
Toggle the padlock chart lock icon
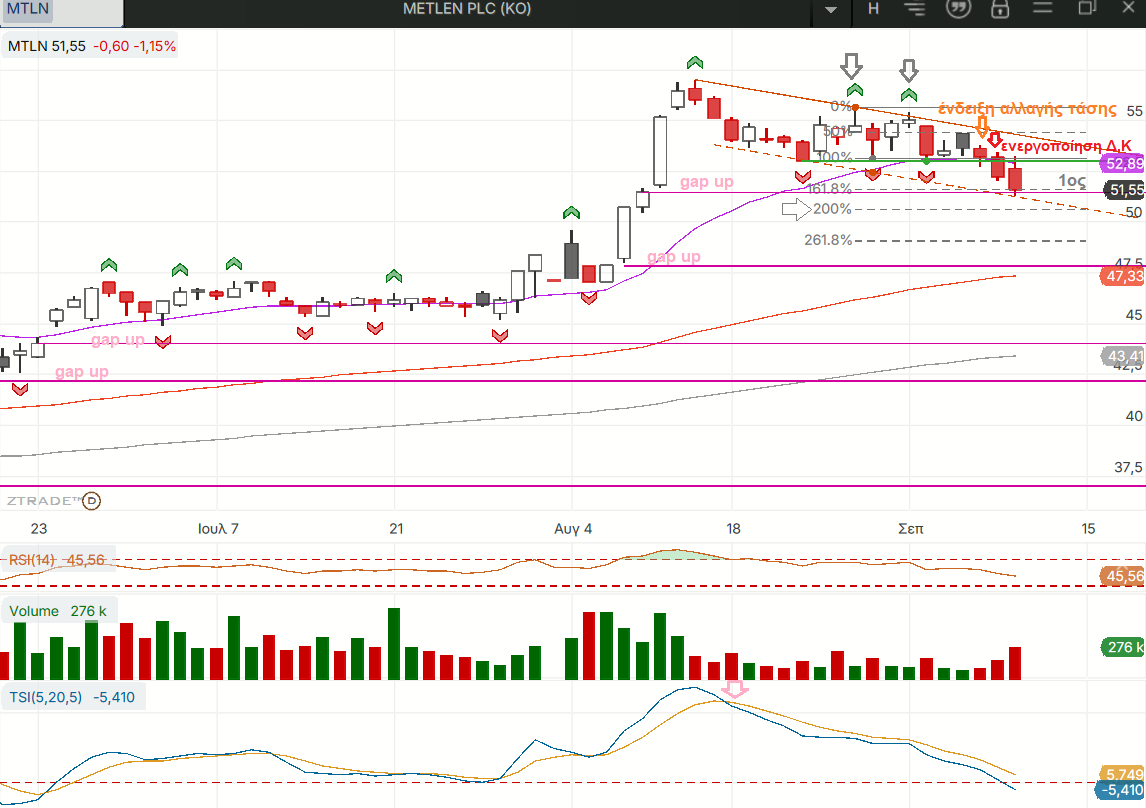[x=1000, y=9]
